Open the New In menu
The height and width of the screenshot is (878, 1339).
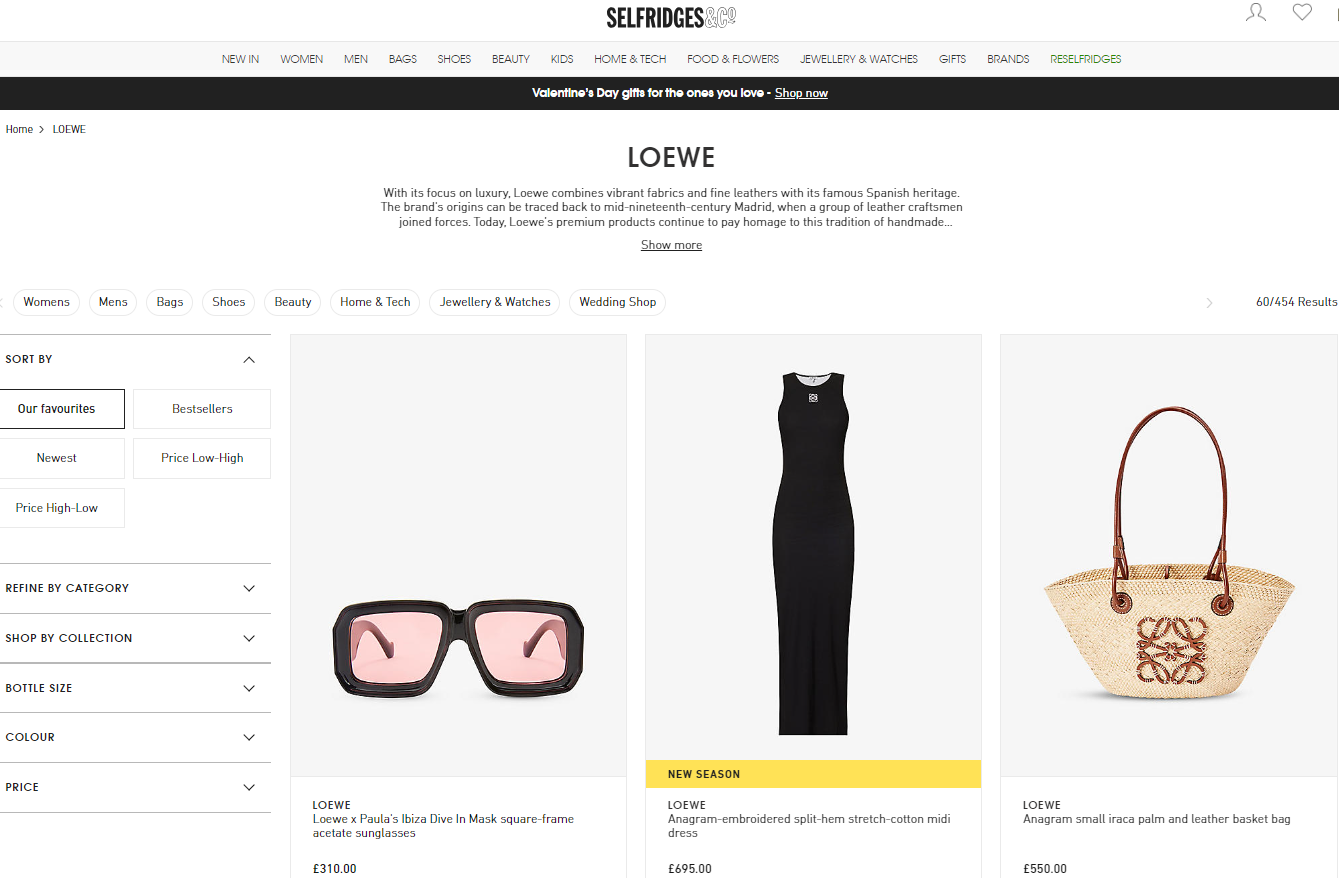[x=240, y=59]
